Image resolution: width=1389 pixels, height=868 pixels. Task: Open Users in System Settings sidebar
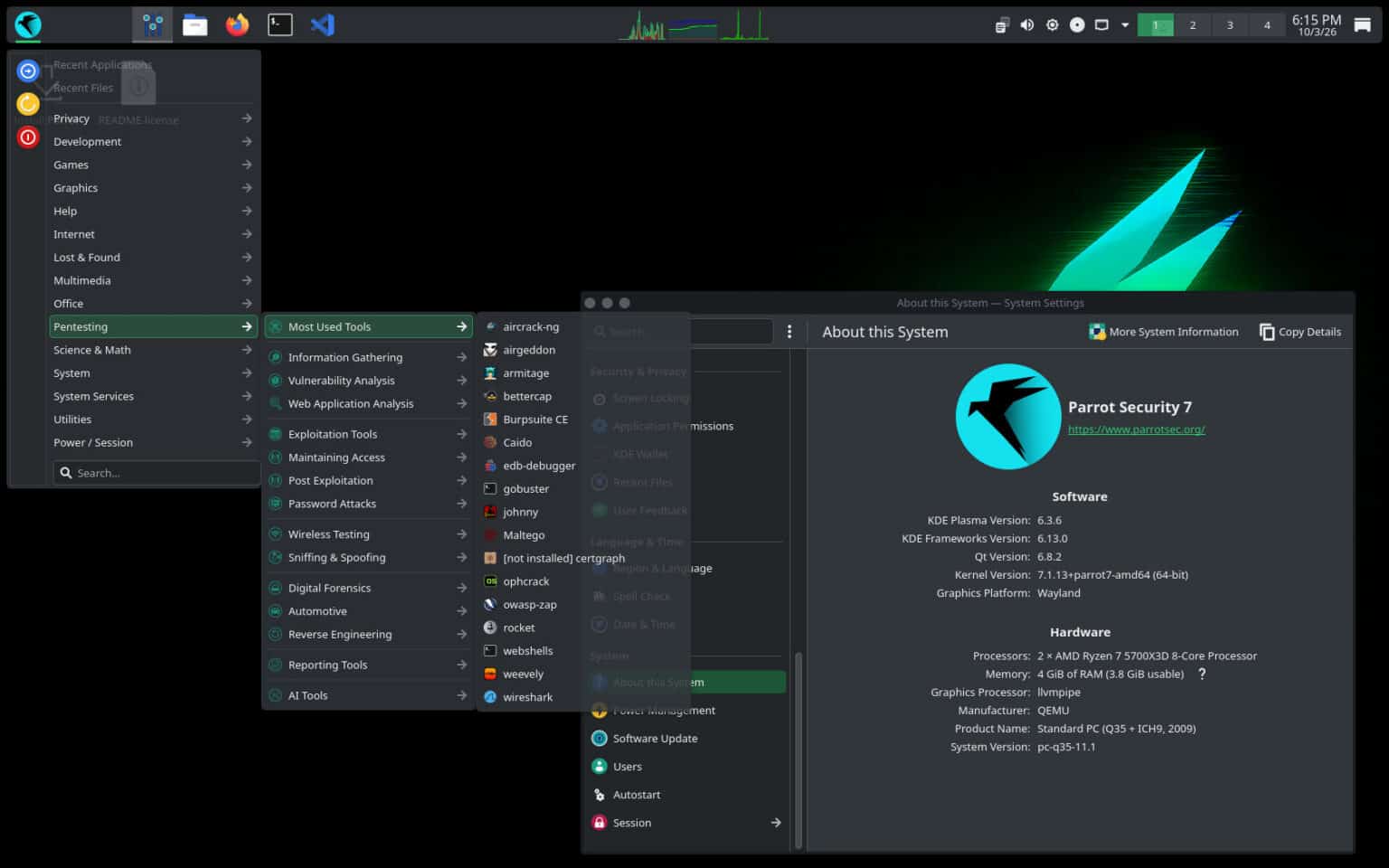[x=686, y=767]
